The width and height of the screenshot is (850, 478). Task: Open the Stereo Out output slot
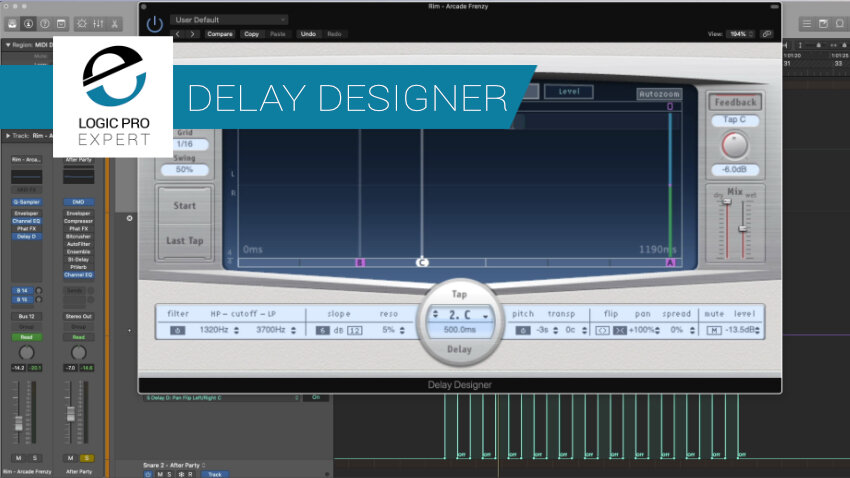point(79,316)
